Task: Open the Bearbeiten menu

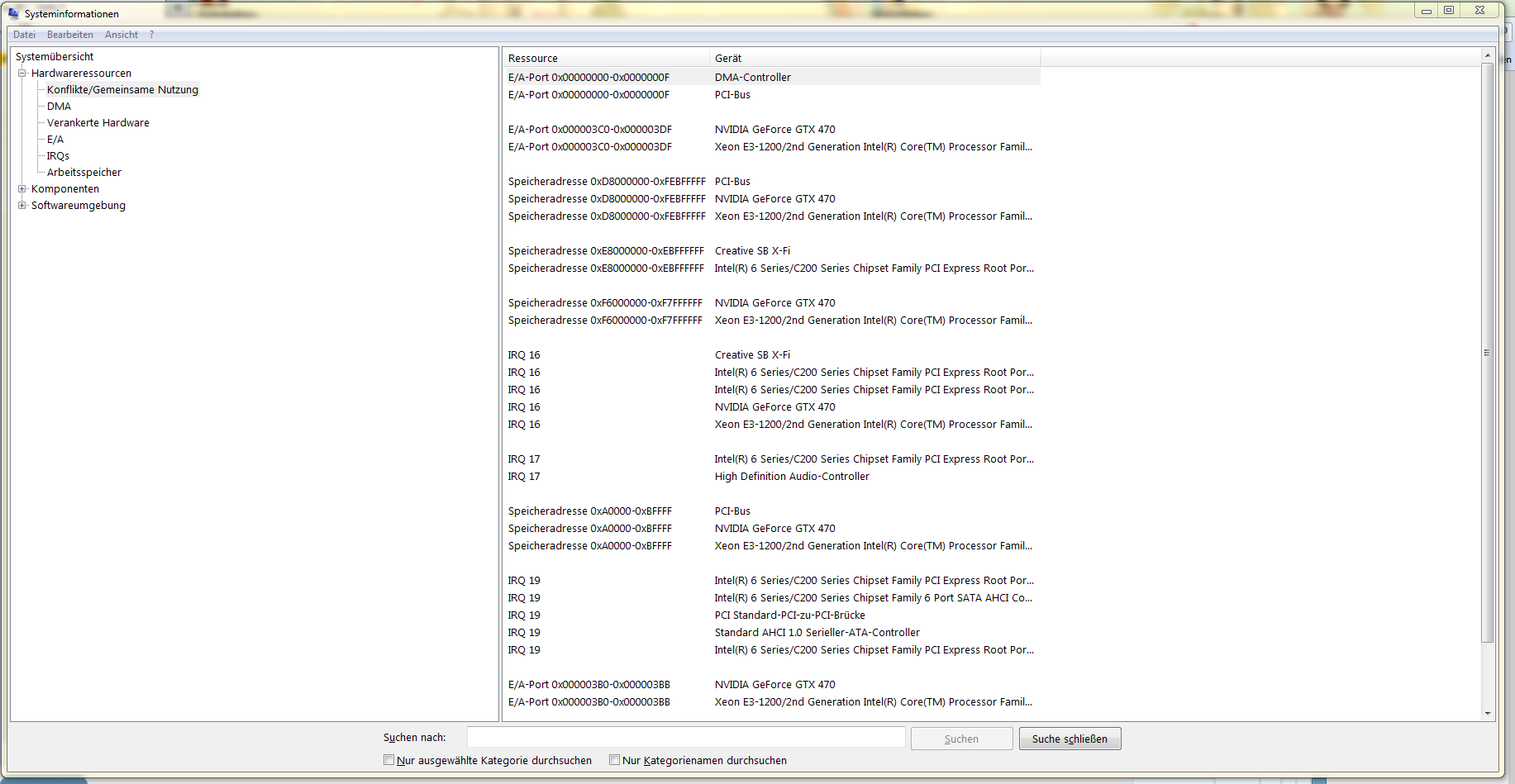Action: 69,35
